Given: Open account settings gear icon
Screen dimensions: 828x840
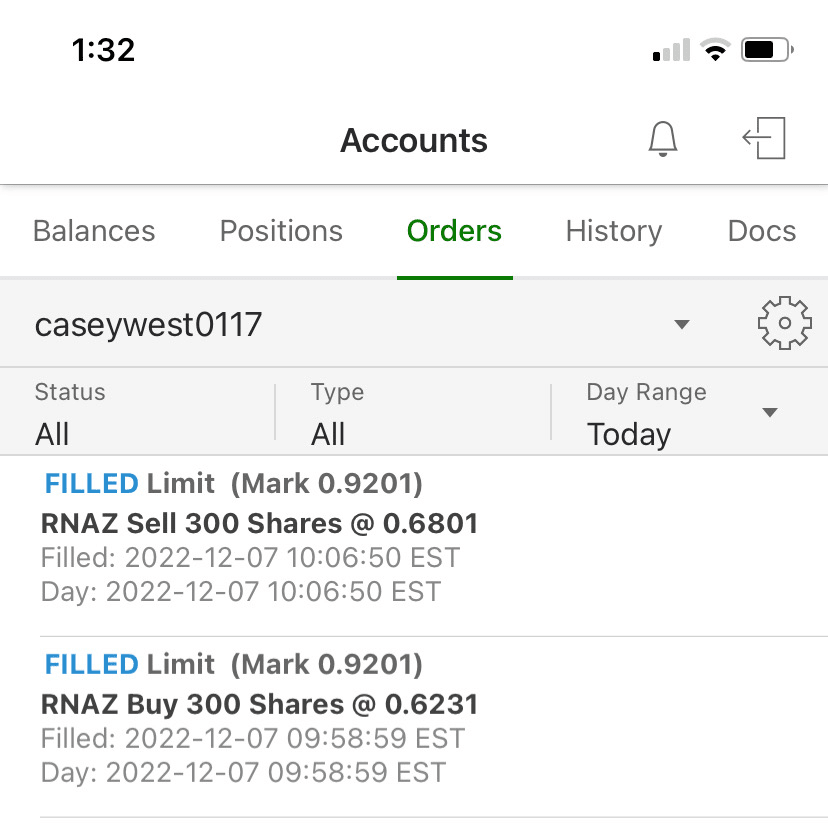Looking at the screenshot, I should [784, 323].
